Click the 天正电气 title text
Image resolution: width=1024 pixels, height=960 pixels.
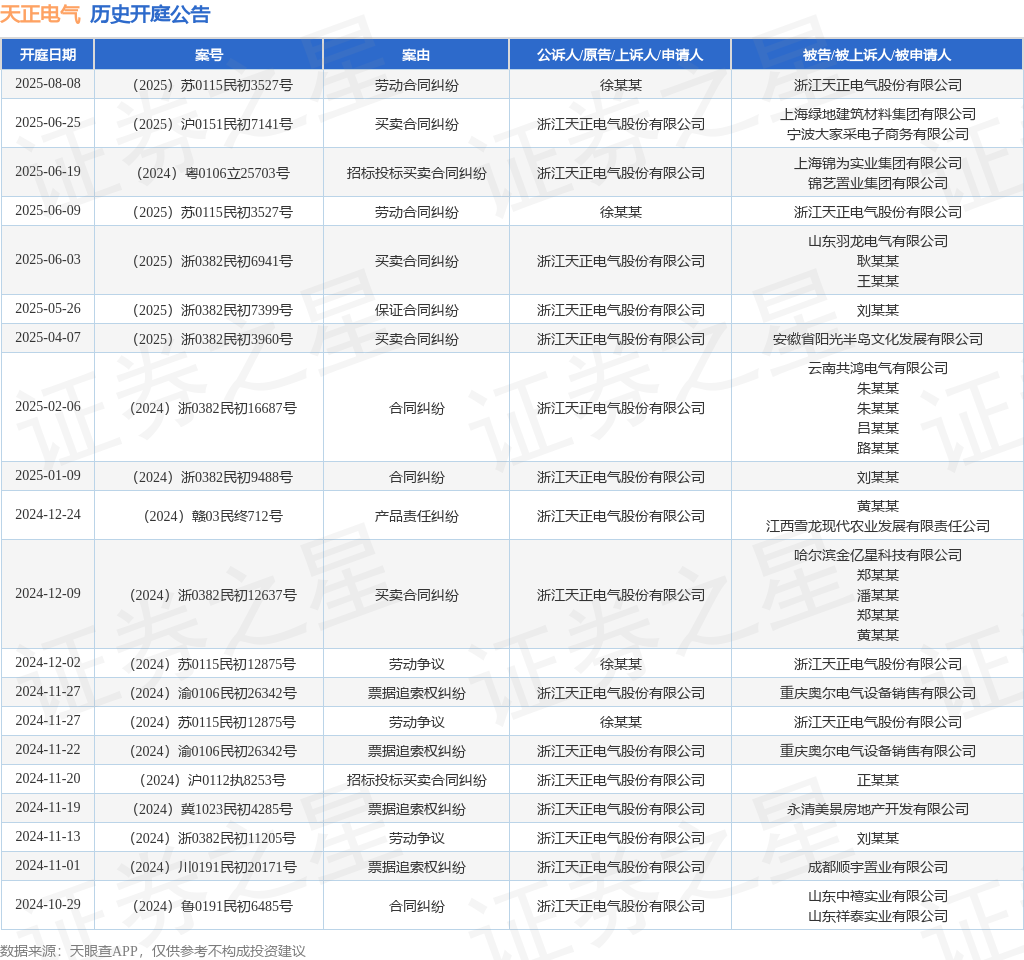click(40, 14)
